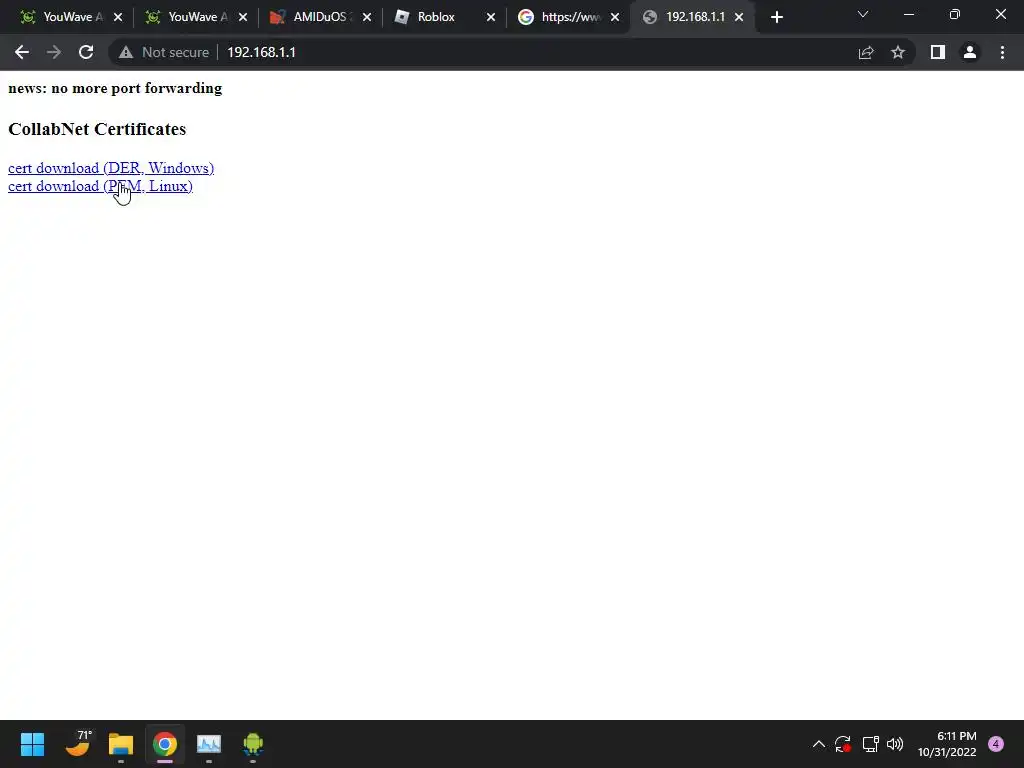Open a new tab with plus button
This screenshot has height=768, width=1024.
tap(776, 18)
